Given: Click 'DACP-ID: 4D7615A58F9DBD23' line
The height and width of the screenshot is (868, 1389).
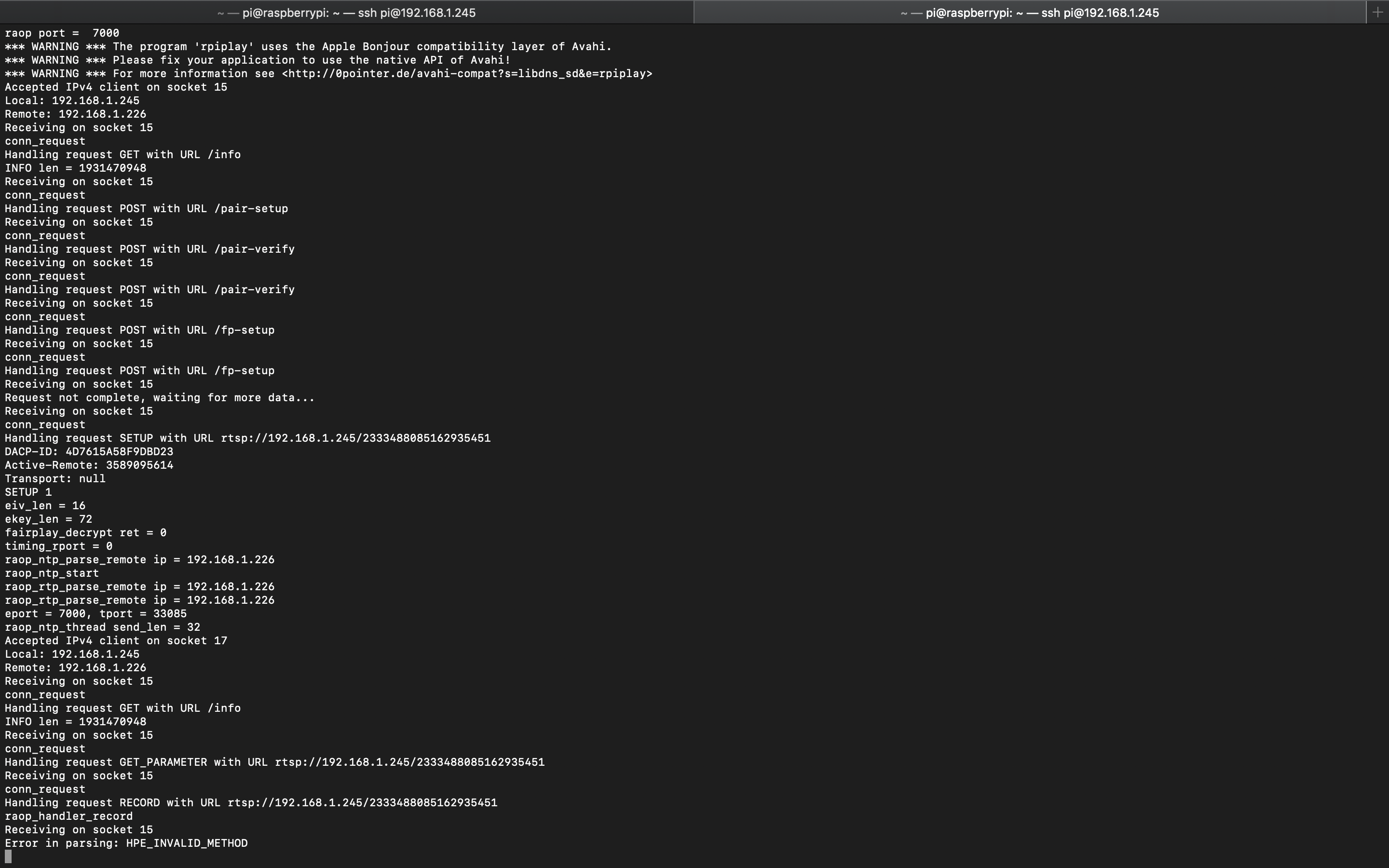Looking at the screenshot, I should pos(89,452).
